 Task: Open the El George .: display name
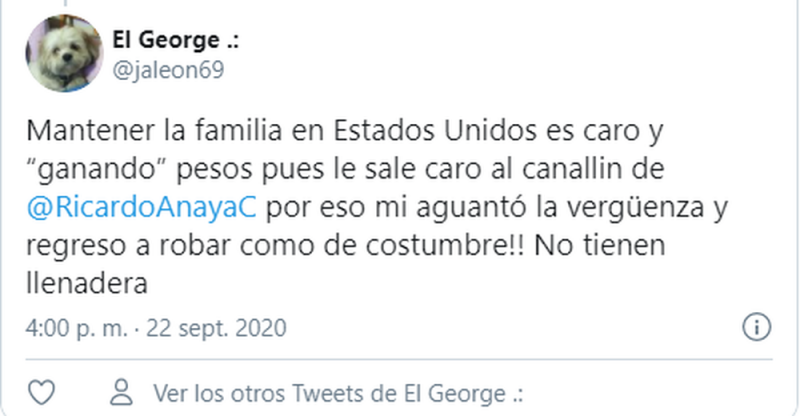pyautogui.click(x=175, y=40)
